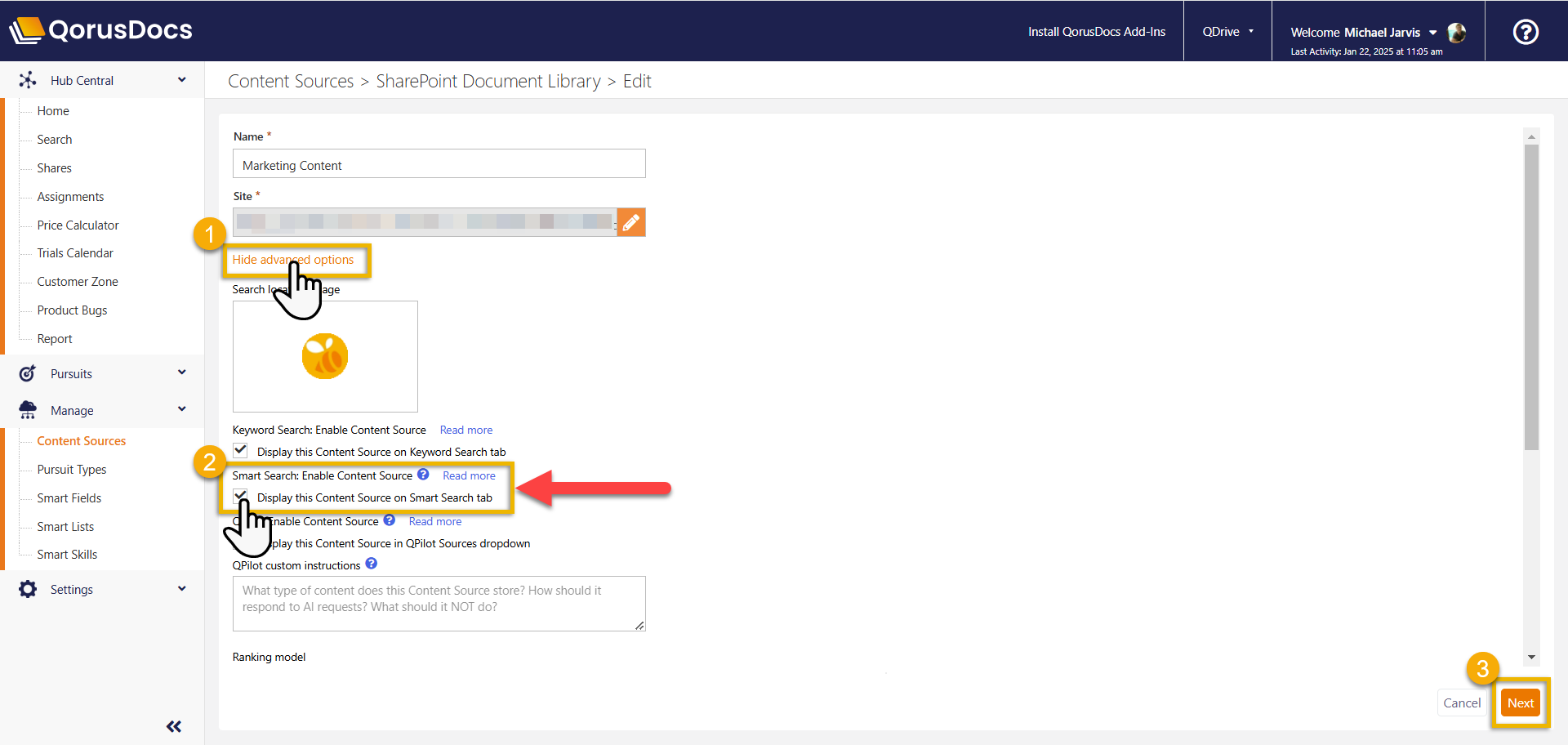
Task: Open Customer Zone in the sidebar
Action: tap(78, 282)
